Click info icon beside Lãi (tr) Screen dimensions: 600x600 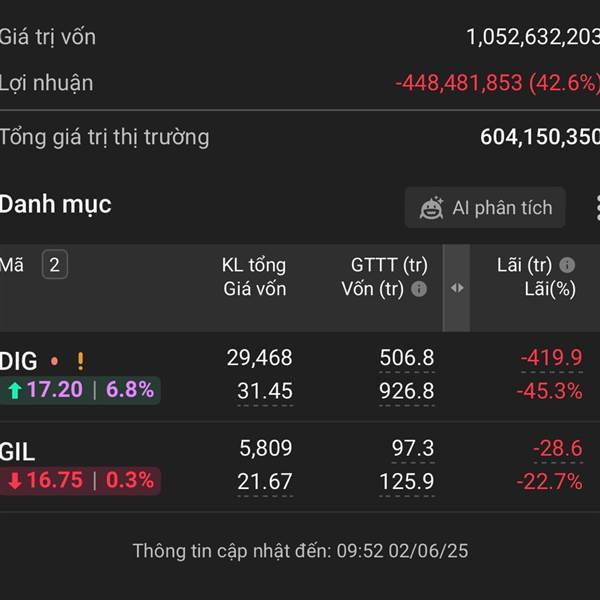click(x=567, y=265)
